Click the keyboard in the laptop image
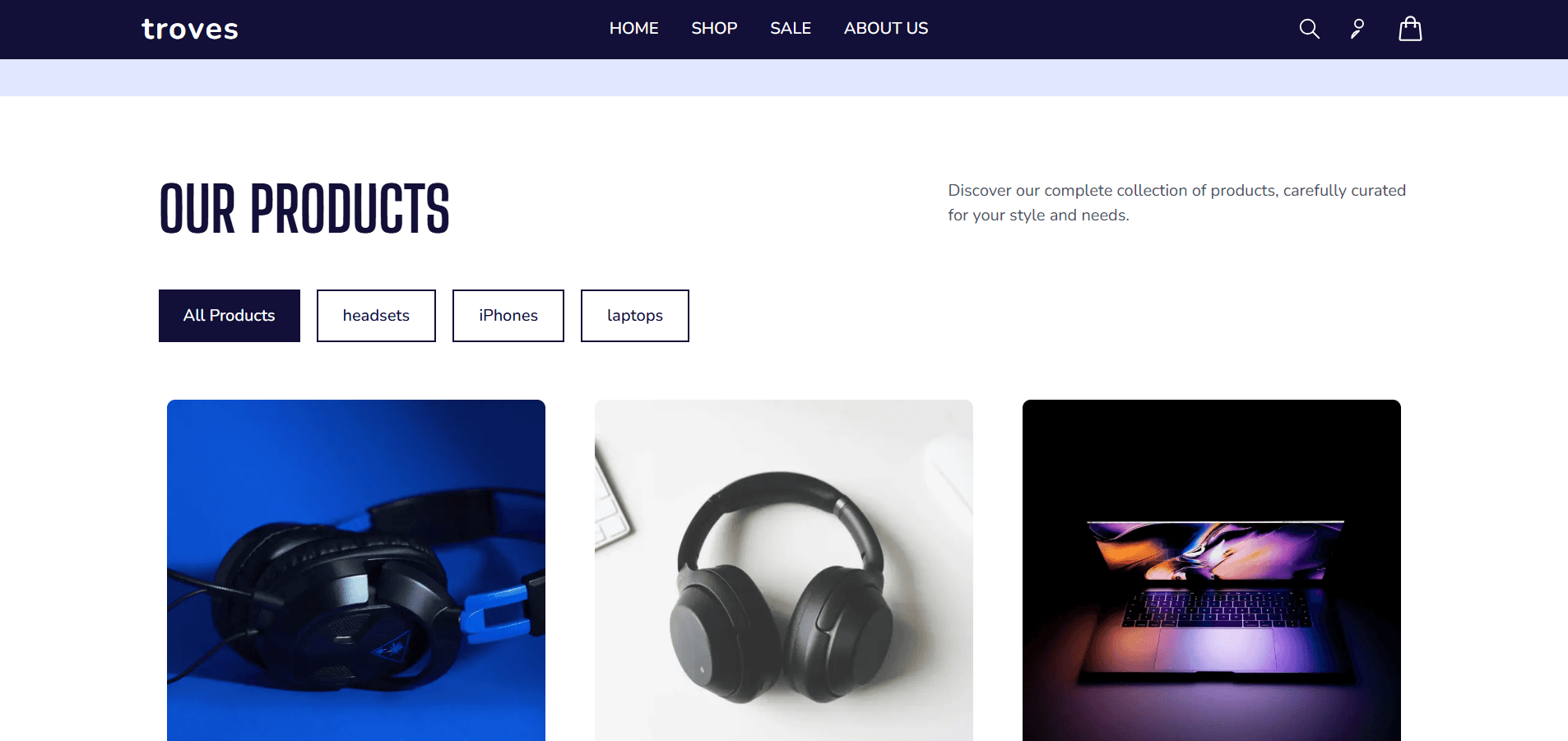Viewport: 1568px width, 741px height. (x=1216, y=609)
